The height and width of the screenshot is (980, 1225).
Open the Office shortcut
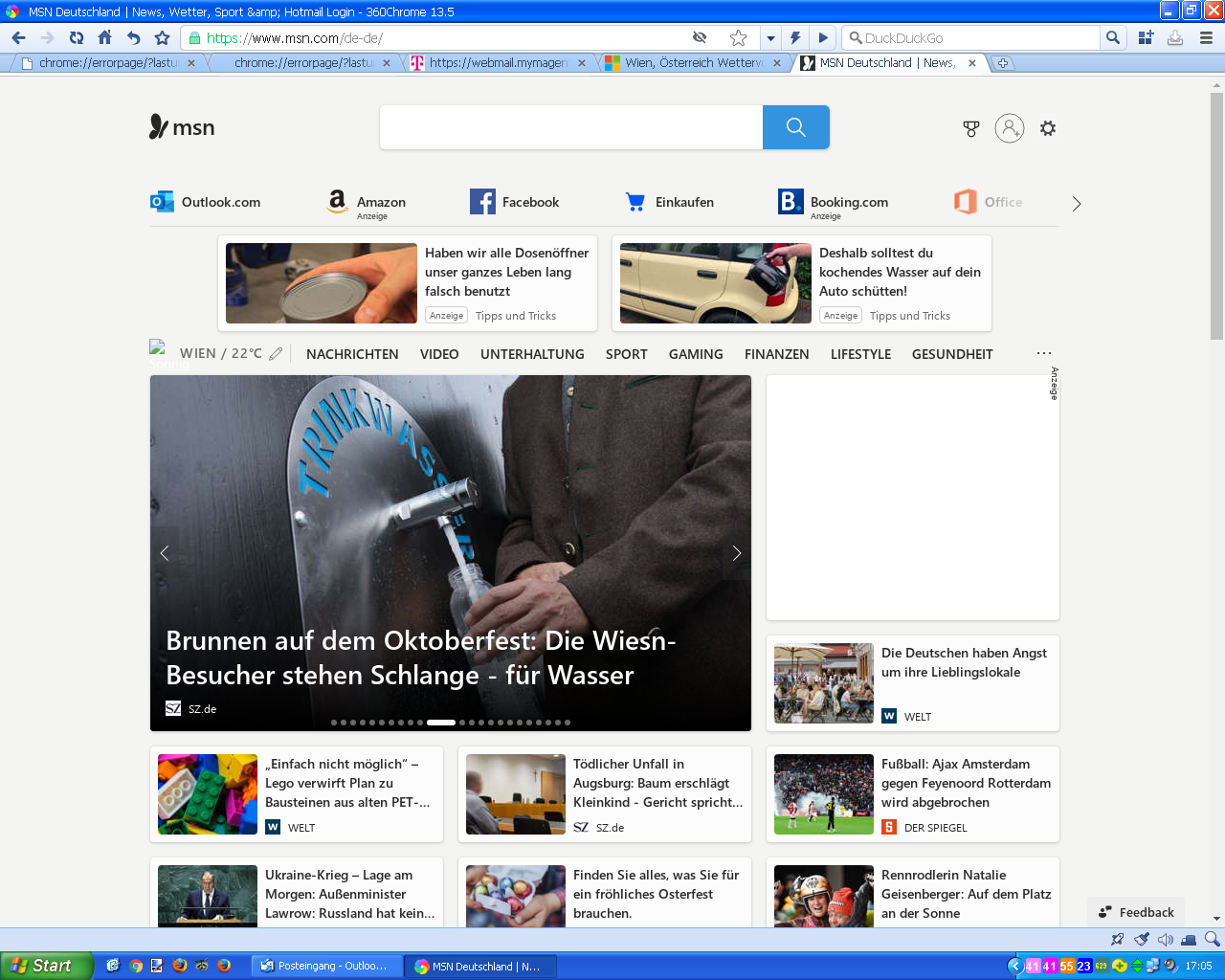[989, 202]
